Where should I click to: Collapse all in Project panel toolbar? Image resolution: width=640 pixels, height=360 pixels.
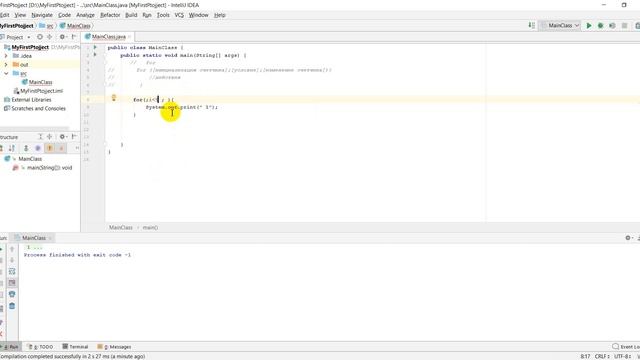(x=49, y=37)
